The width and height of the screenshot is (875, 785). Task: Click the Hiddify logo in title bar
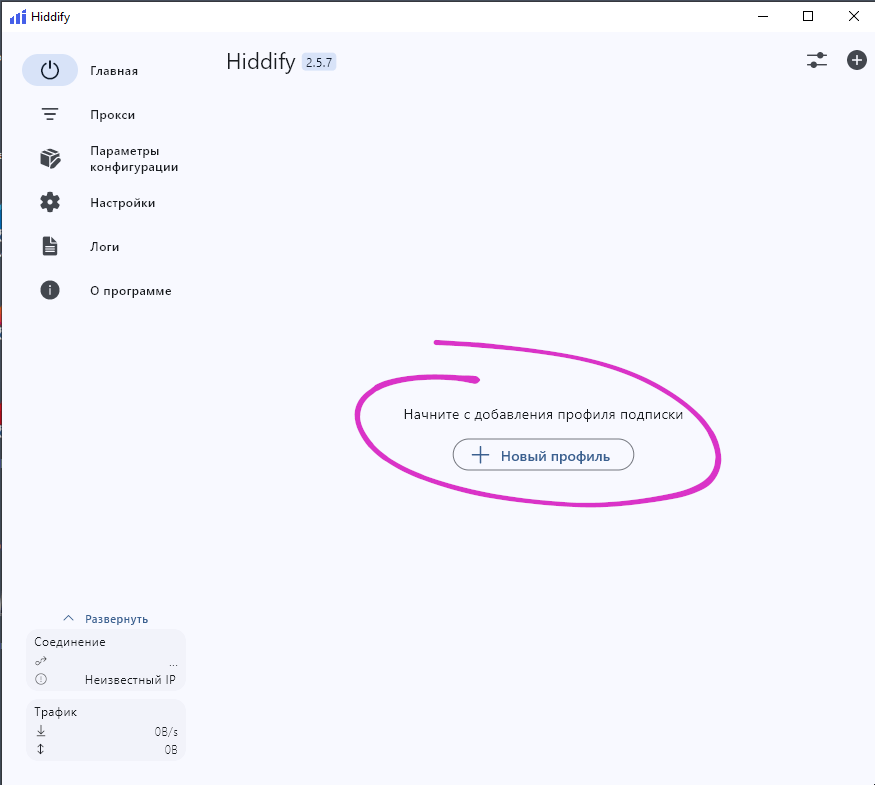pyautogui.click(x=17, y=16)
